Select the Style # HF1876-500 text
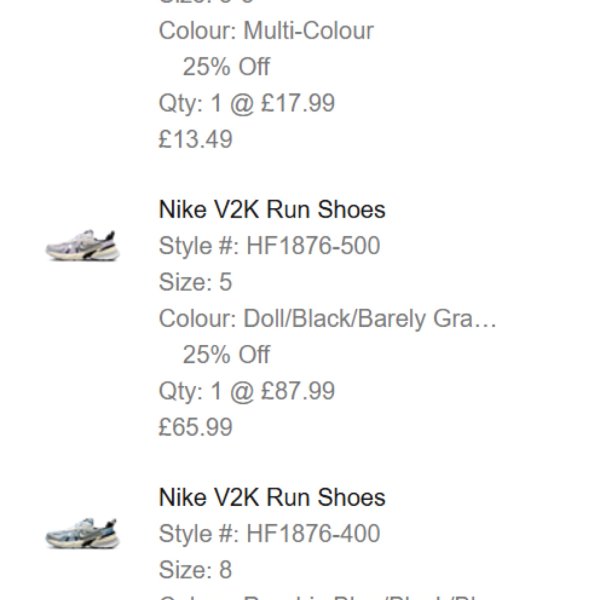 [269, 246]
